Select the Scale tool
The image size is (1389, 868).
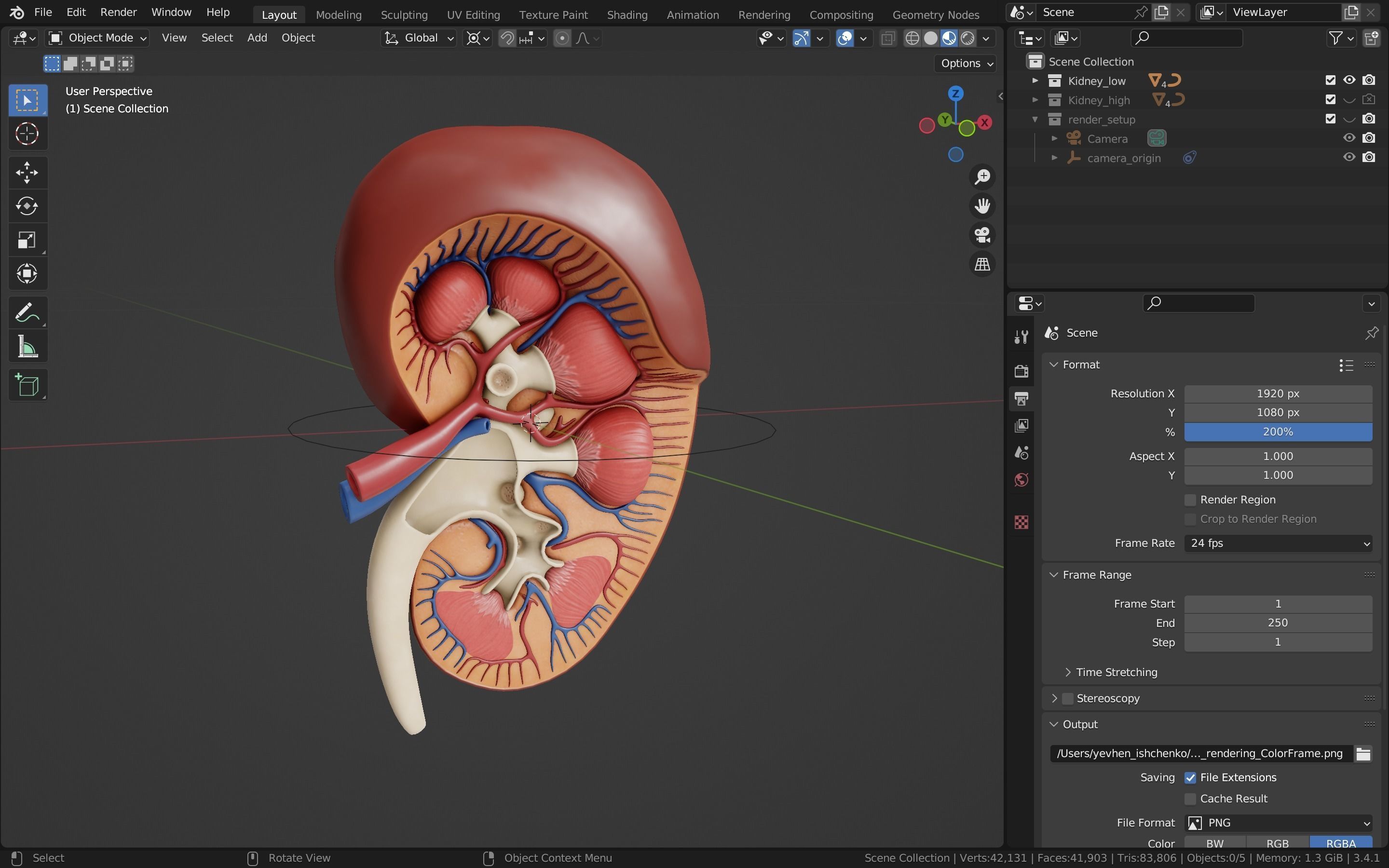pyautogui.click(x=27, y=240)
